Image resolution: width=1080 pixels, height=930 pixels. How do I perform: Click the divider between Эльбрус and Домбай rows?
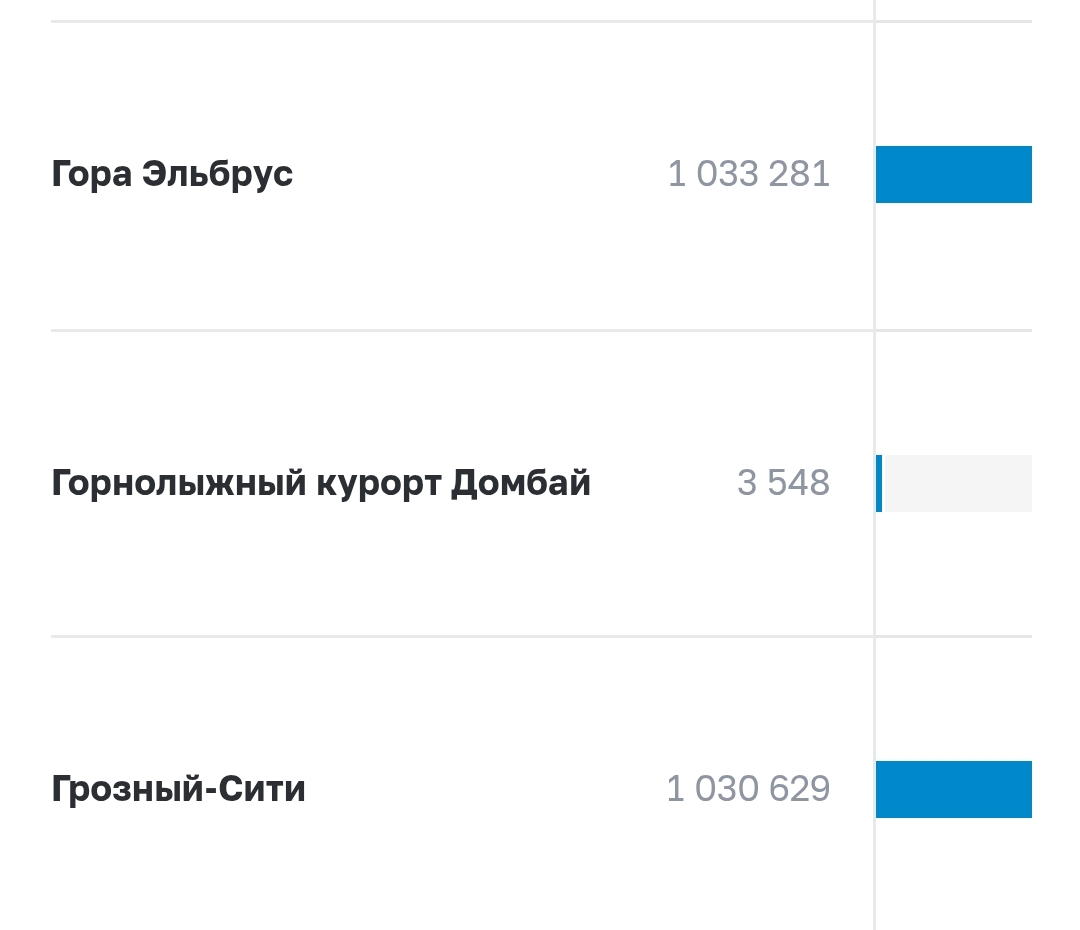460,330
